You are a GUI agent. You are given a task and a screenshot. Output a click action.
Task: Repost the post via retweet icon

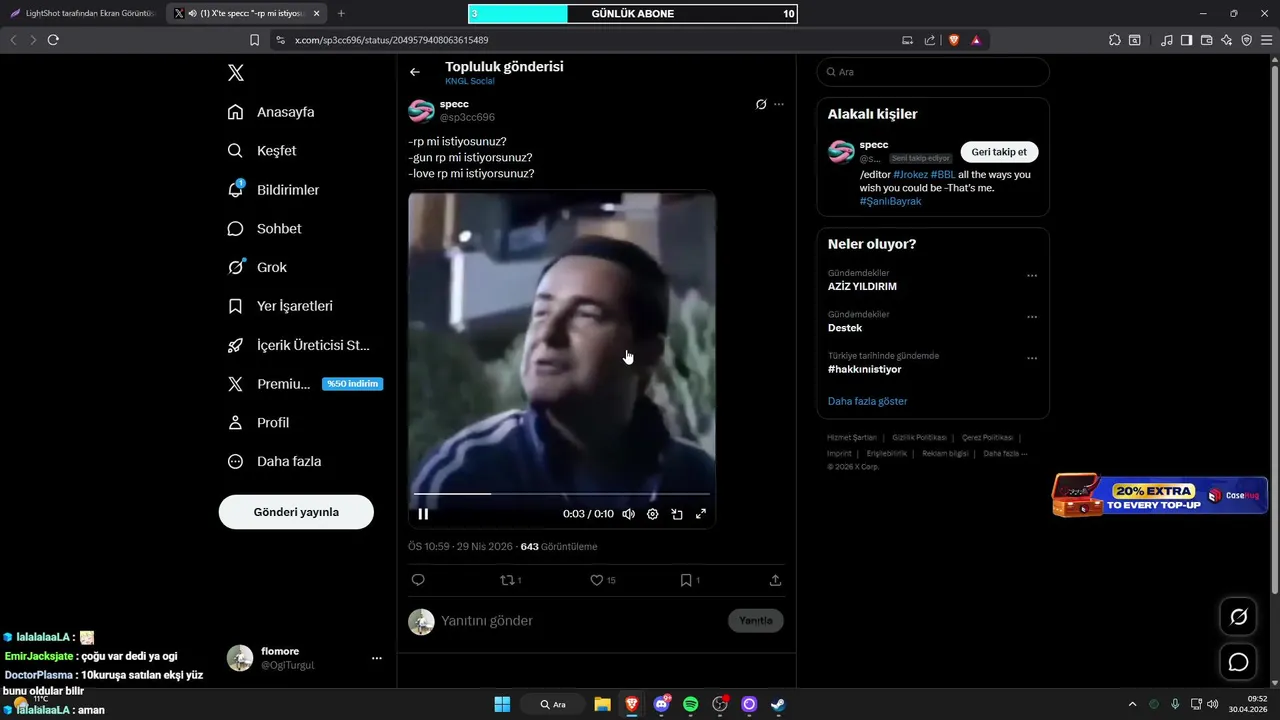510,580
